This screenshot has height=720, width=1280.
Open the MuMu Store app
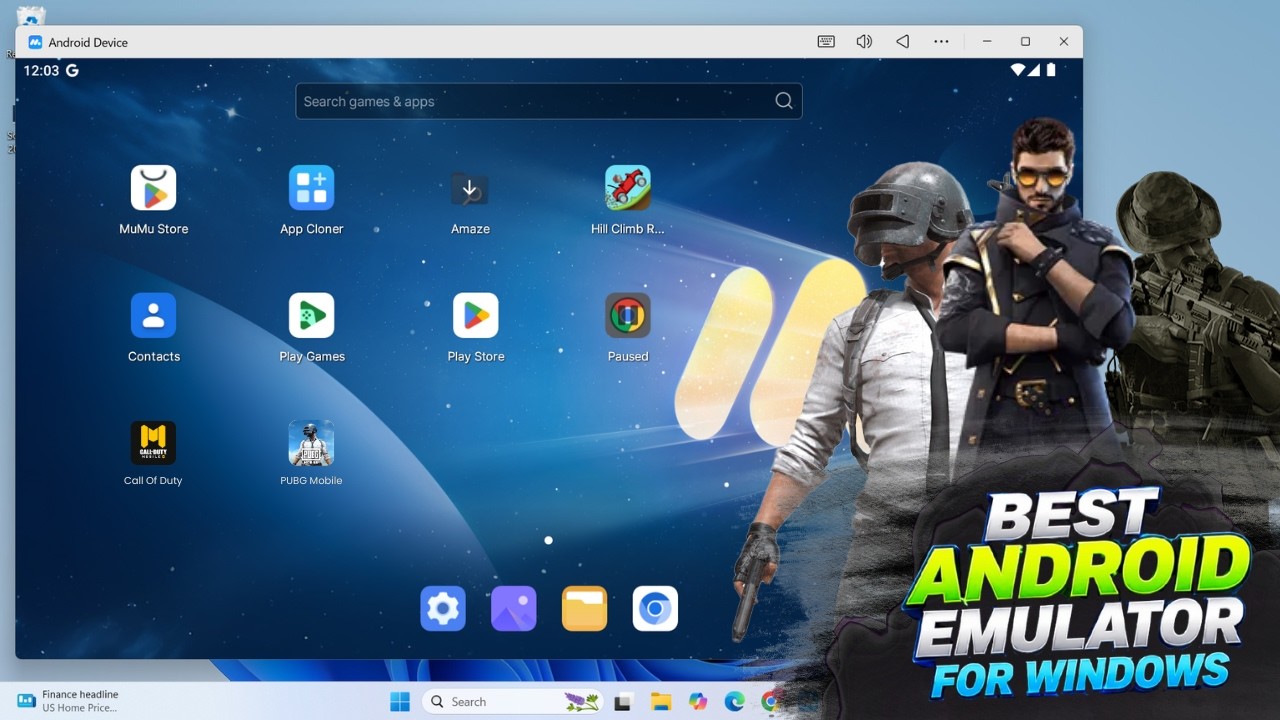click(x=153, y=188)
